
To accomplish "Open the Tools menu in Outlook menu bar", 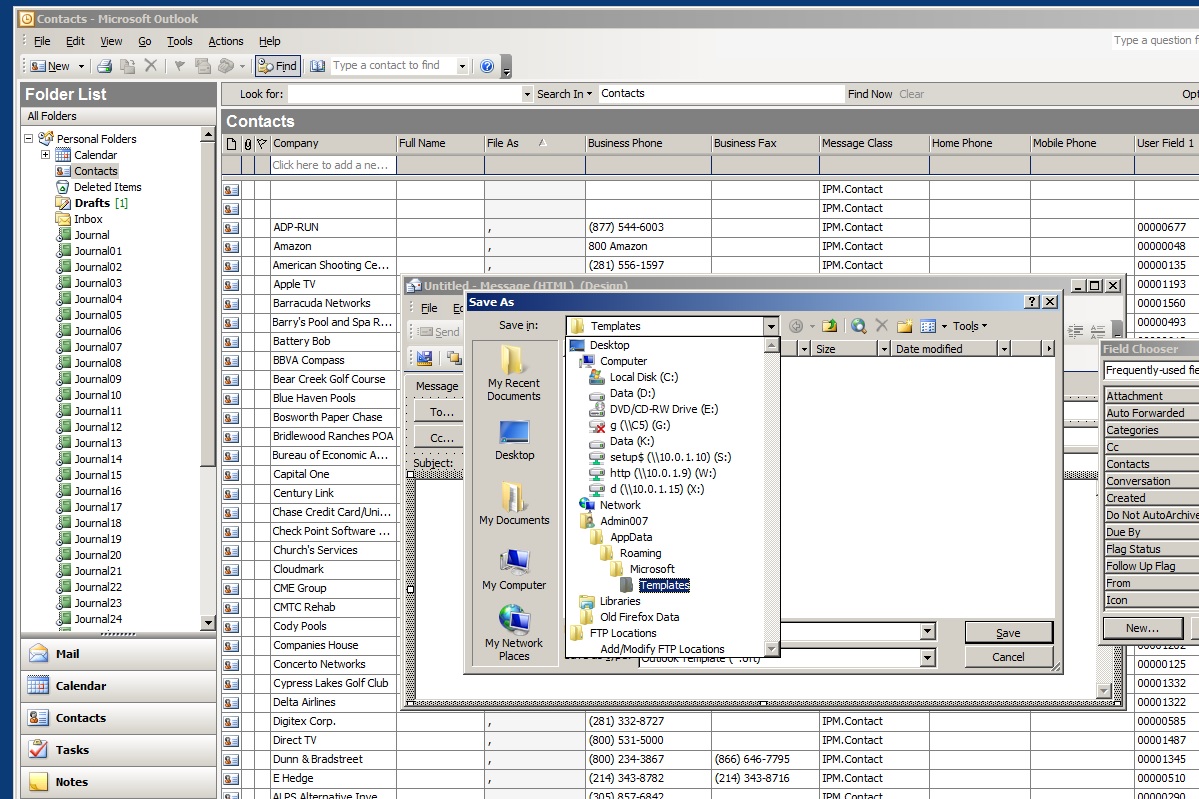I will coord(180,41).
